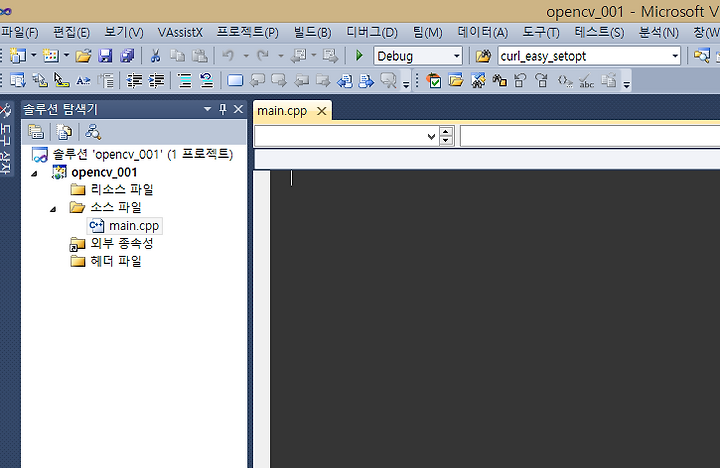The height and width of the screenshot is (468, 720).
Task: Open the VAssistX menu
Action: [x=180, y=33]
